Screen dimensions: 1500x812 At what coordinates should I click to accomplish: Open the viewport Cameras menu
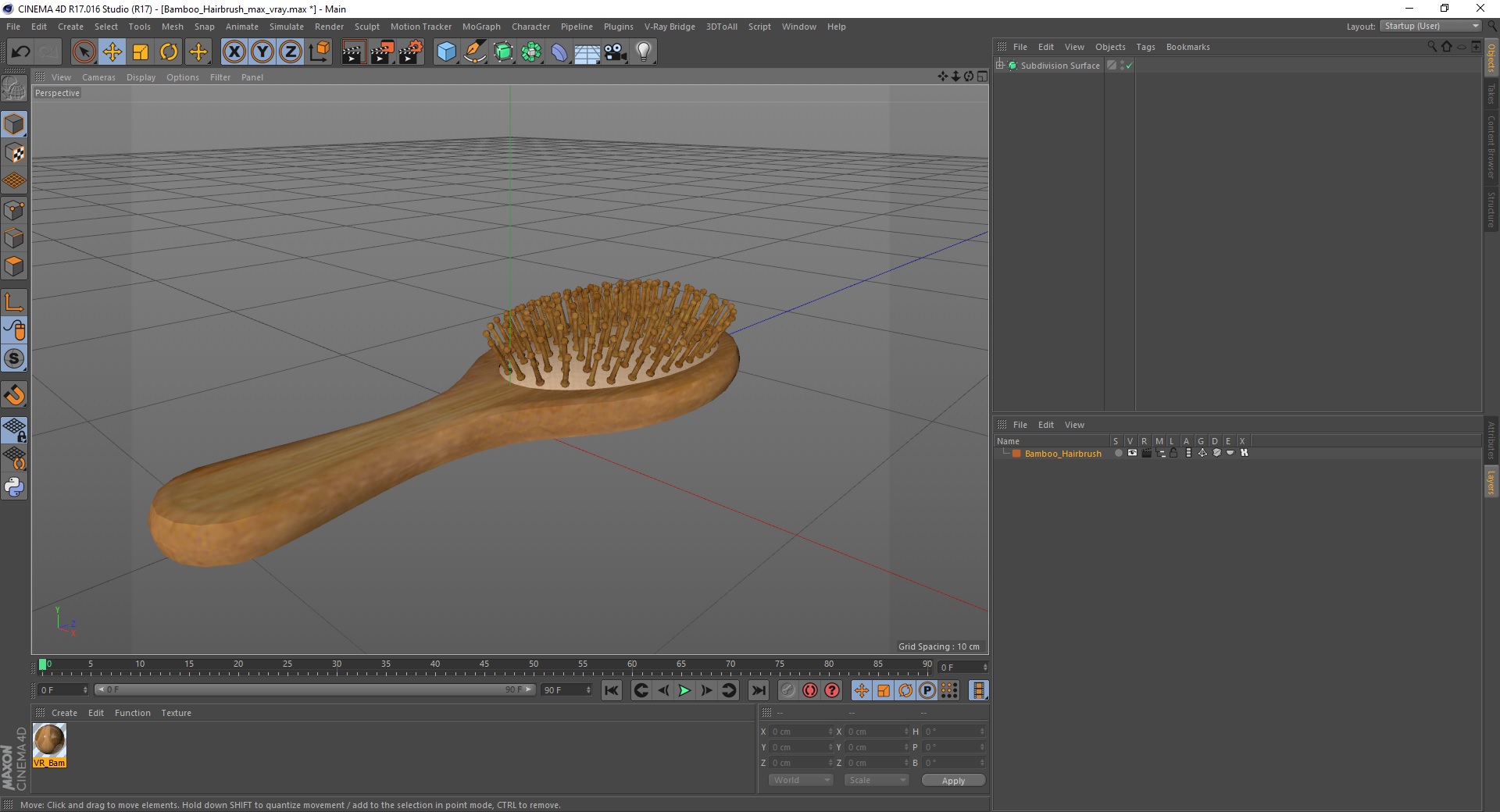tap(98, 77)
